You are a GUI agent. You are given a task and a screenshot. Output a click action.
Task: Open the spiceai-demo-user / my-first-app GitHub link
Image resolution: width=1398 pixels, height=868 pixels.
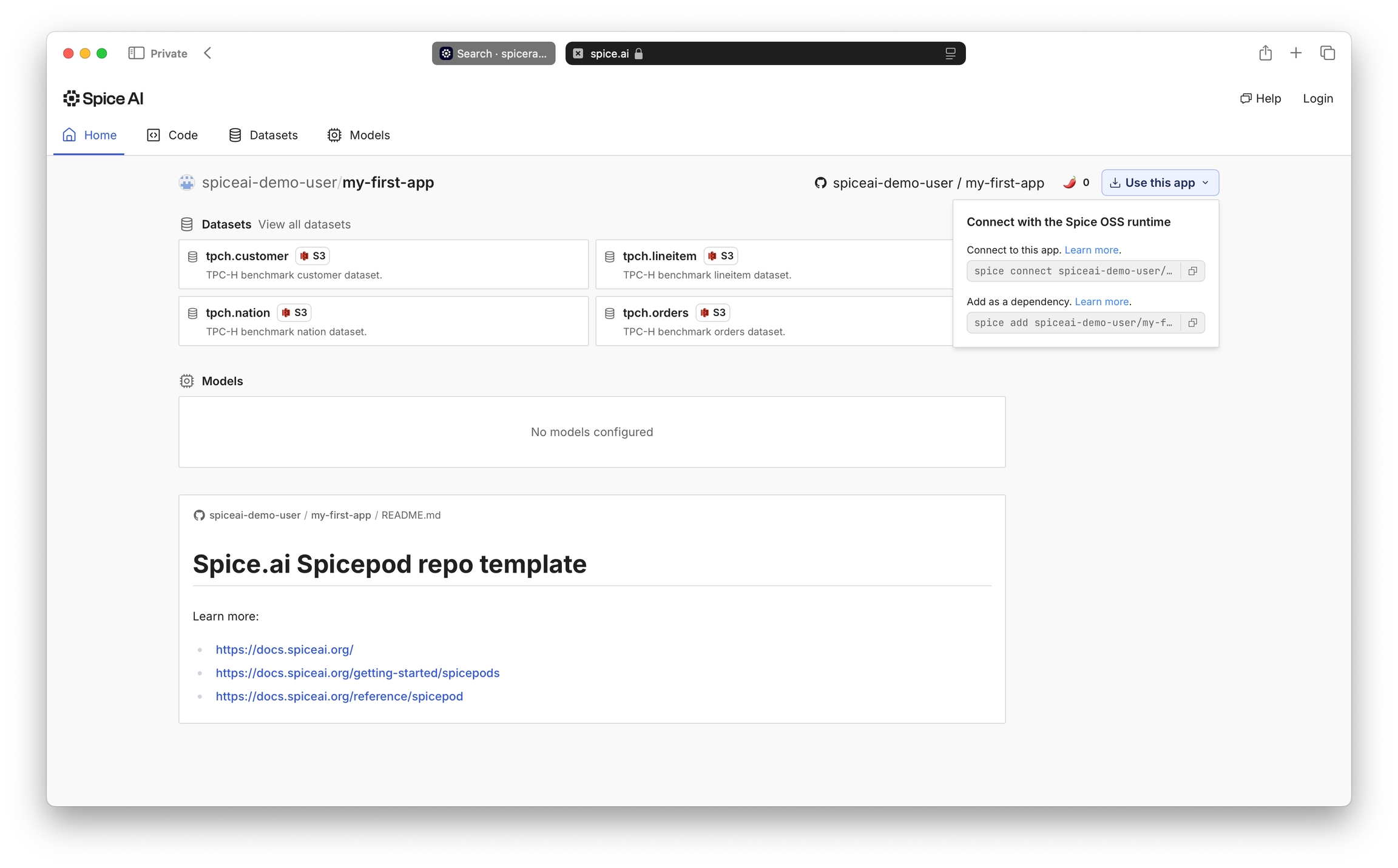pyautogui.click(x=929, y=183)
